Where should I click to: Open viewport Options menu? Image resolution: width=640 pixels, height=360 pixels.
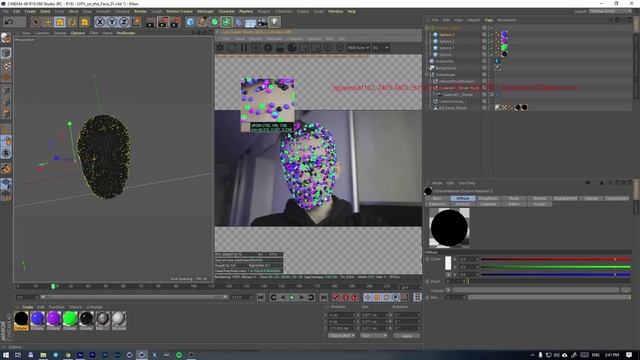pos(78,33)
